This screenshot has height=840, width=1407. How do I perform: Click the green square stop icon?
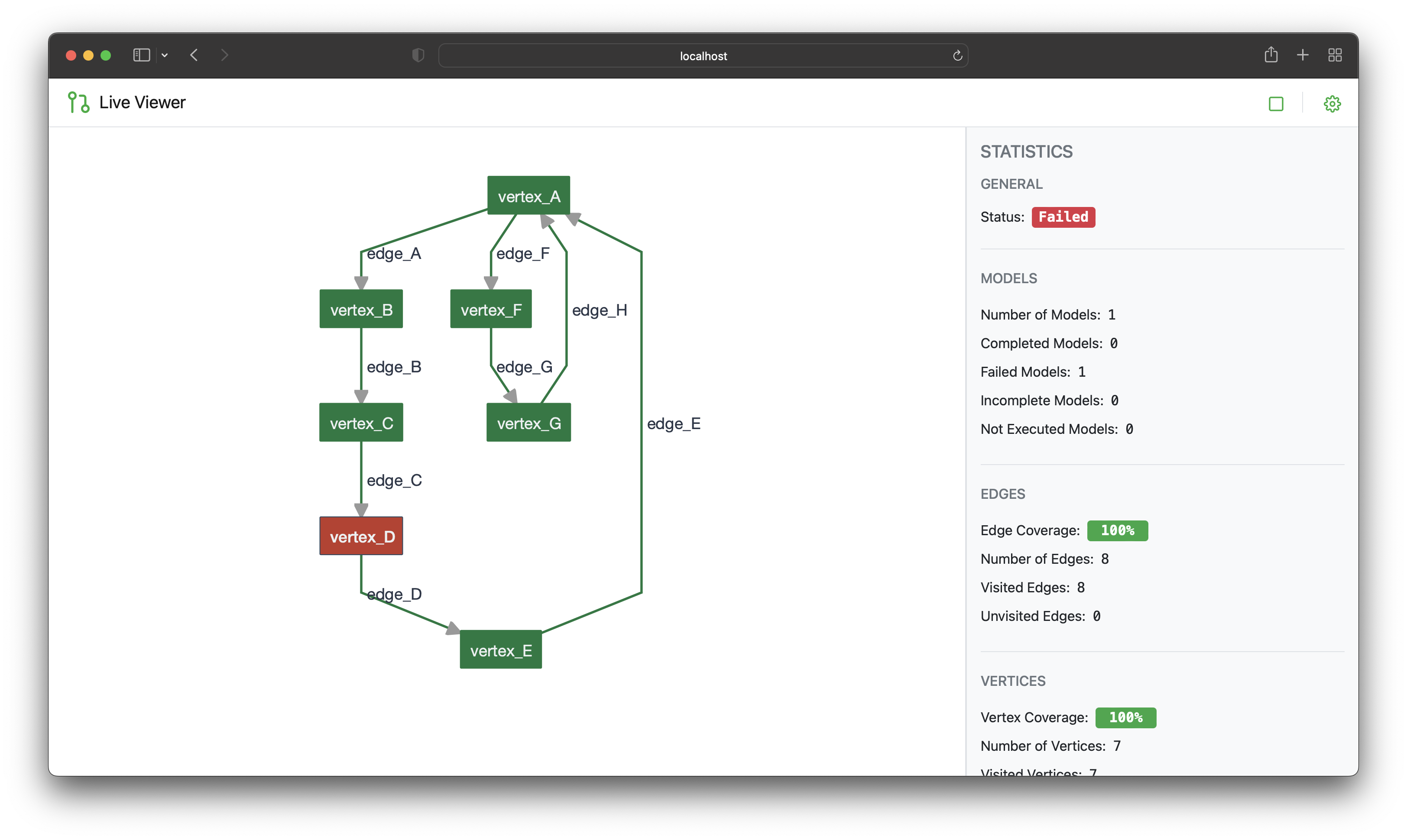coord(1276,103)
